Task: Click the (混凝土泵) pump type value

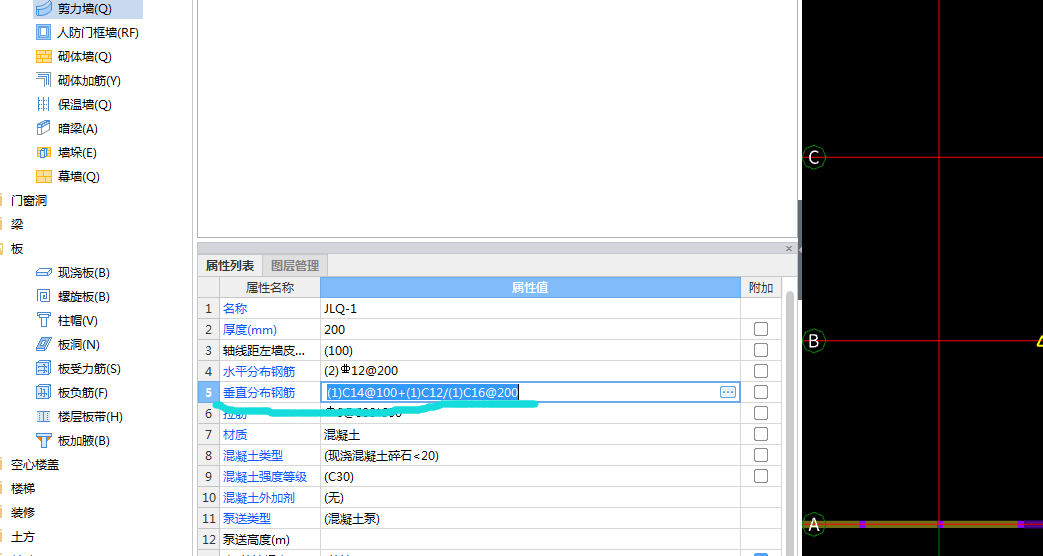Action: tap(351, 518)
